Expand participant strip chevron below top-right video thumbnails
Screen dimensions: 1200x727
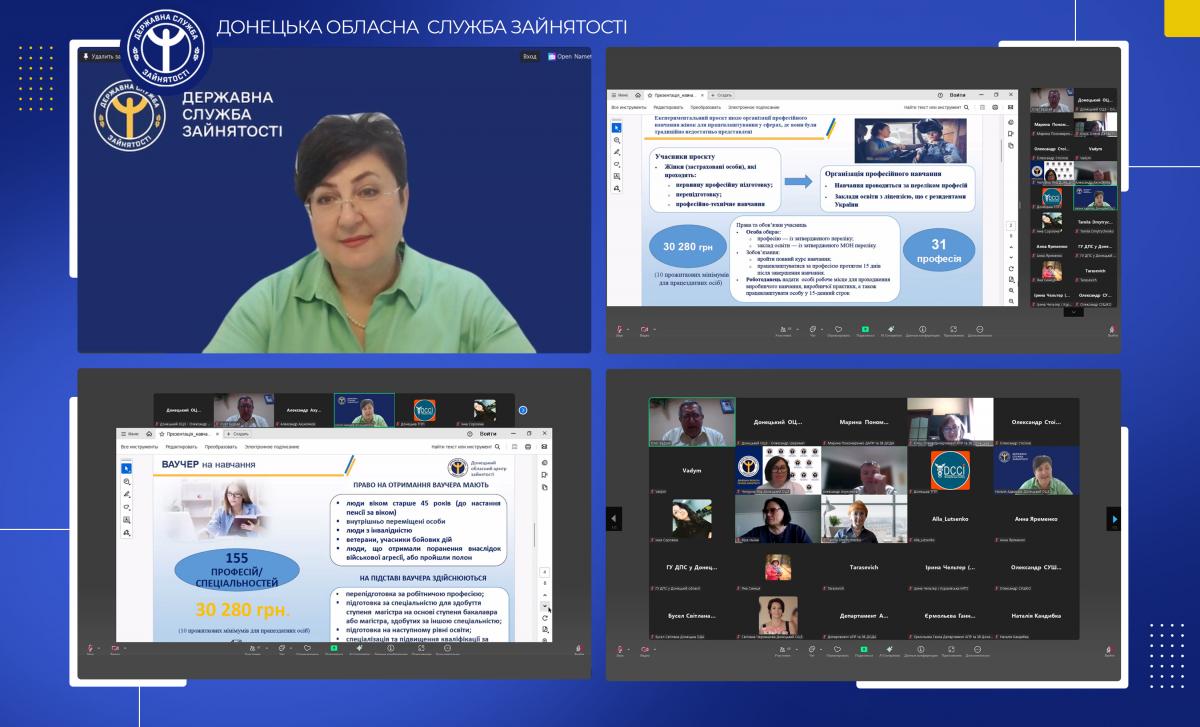pyautogui.click(x=1073, y=312)
